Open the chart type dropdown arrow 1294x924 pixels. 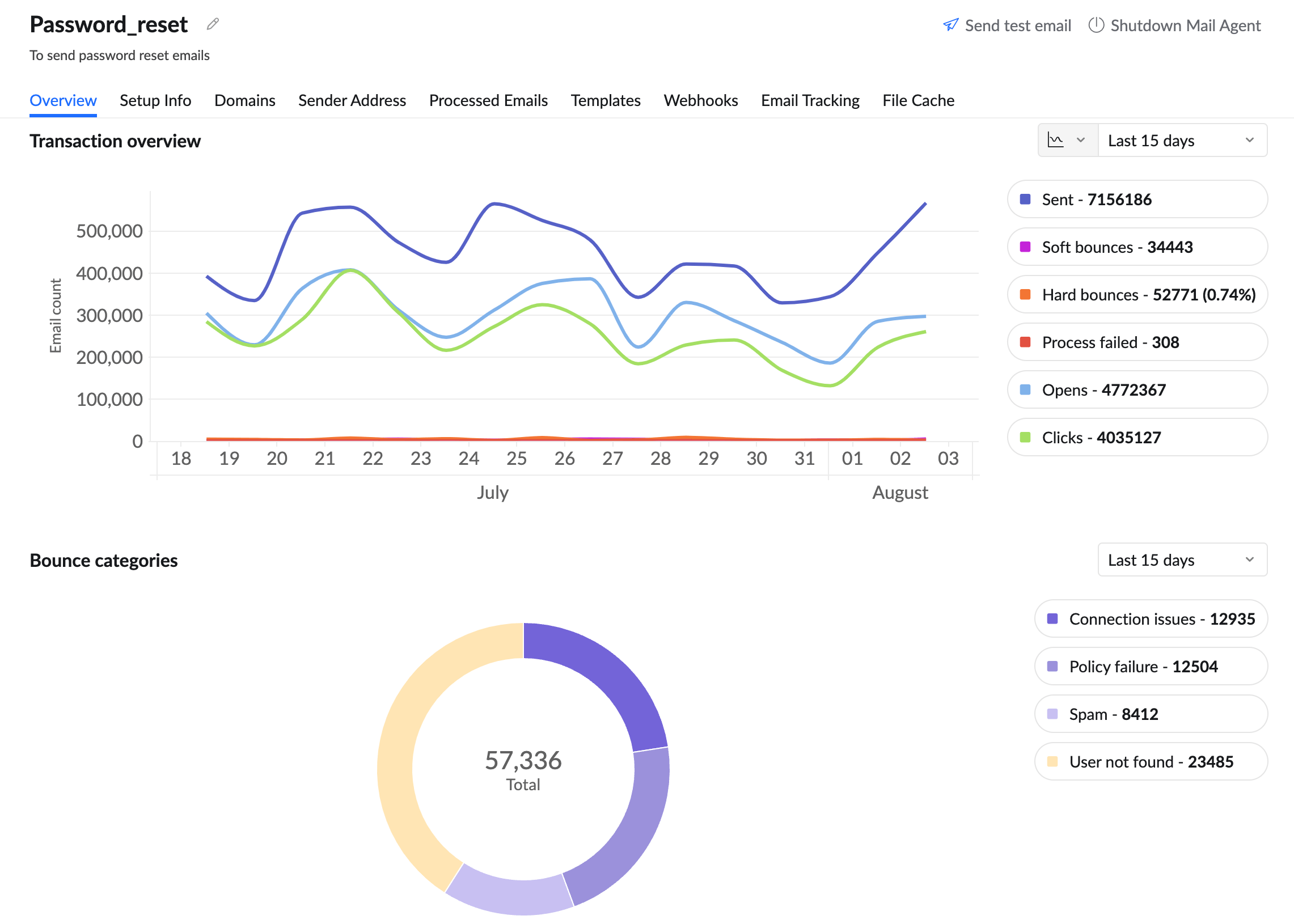click(x=1081, y=140)
